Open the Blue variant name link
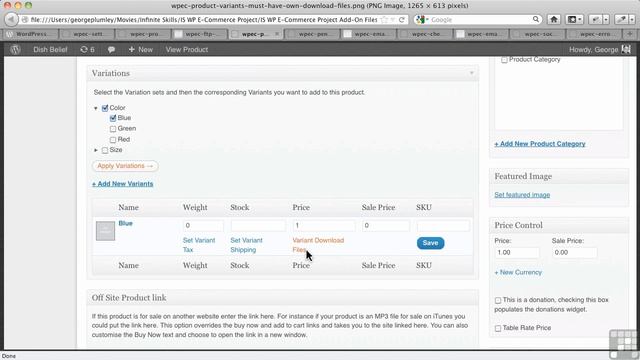 125,223
